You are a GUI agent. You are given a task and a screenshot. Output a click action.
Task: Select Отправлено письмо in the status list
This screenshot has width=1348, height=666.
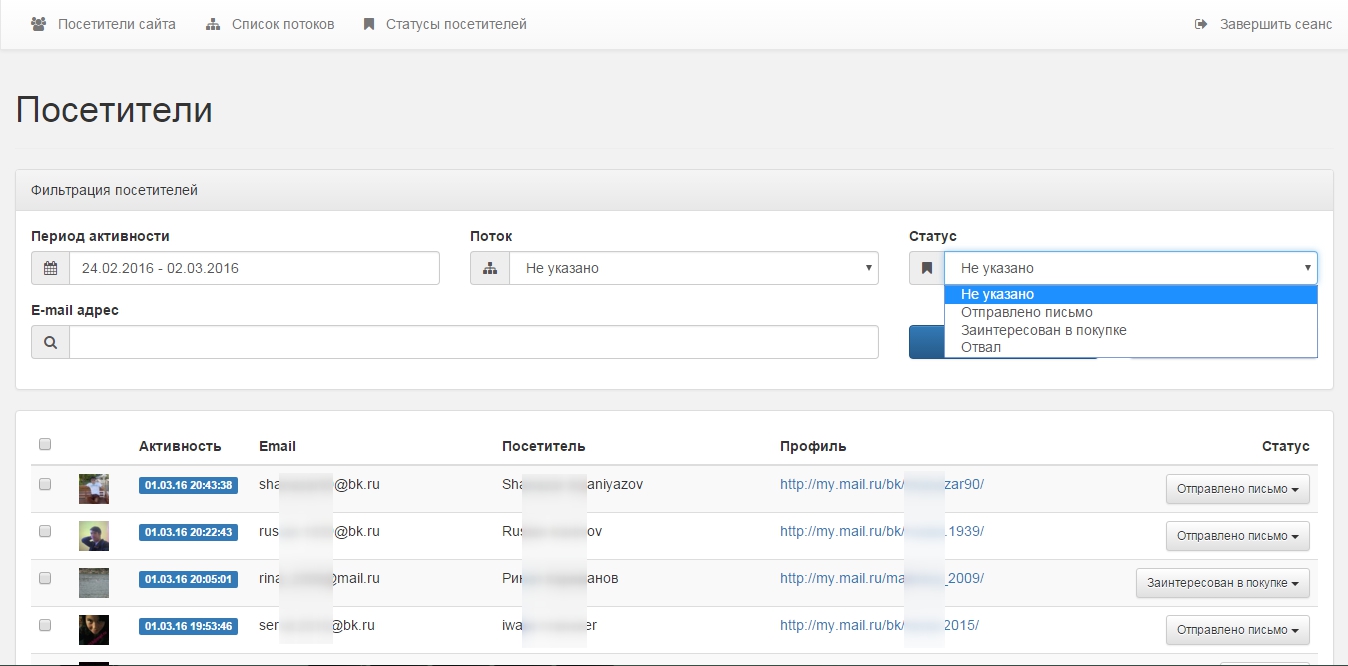point(1026,312)
